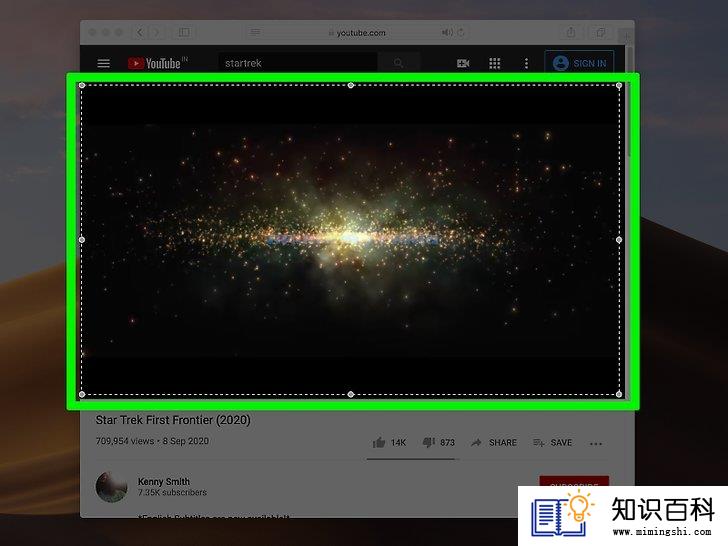Reload the page in Safari
Screen dimensions: 728x546
tap(461, 32)
